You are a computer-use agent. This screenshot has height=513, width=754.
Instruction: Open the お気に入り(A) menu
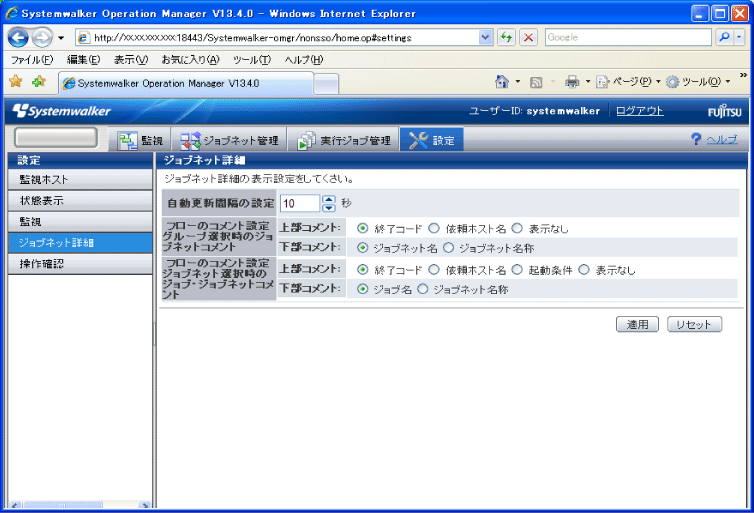[190, 60]
